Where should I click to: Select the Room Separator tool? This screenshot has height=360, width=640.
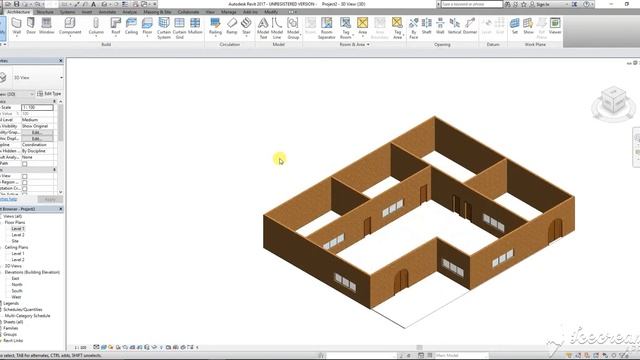[x=327, y=28]
